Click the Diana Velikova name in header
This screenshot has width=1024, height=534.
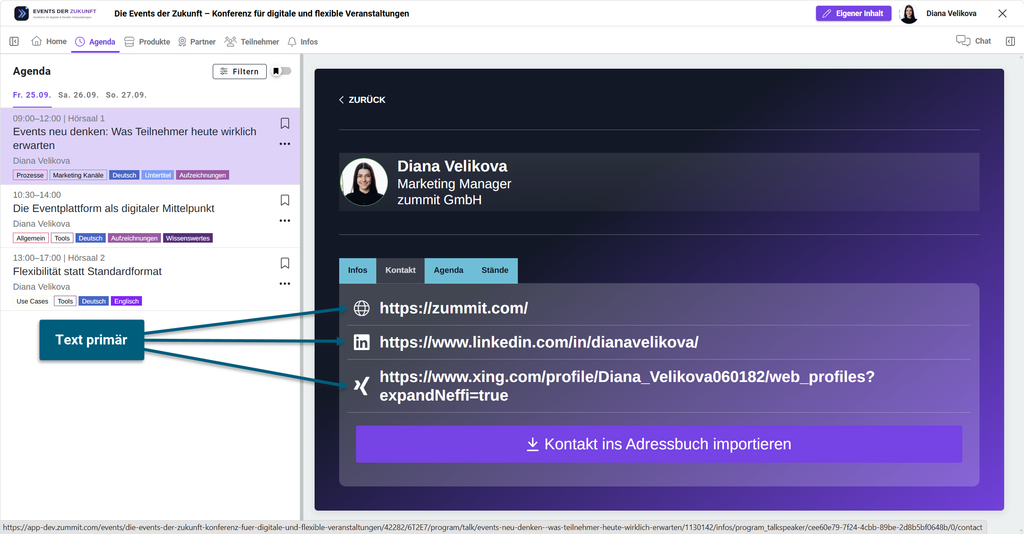[951, 13]
